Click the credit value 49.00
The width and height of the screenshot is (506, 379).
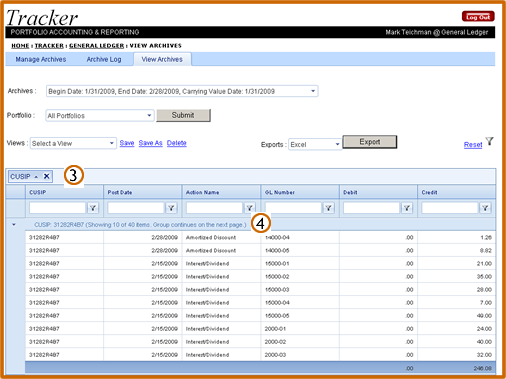pyautogui.click(x=484, y=316)
